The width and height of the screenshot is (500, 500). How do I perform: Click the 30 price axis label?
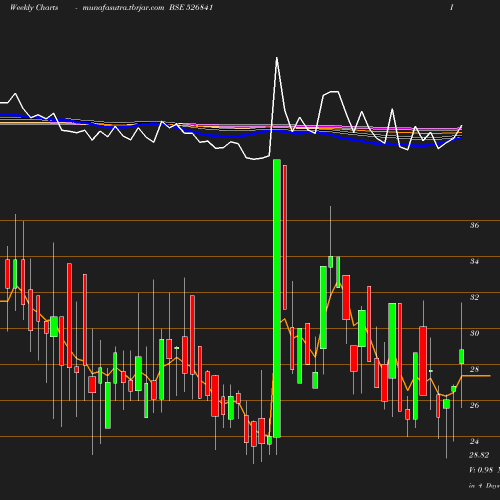(474, 333)
